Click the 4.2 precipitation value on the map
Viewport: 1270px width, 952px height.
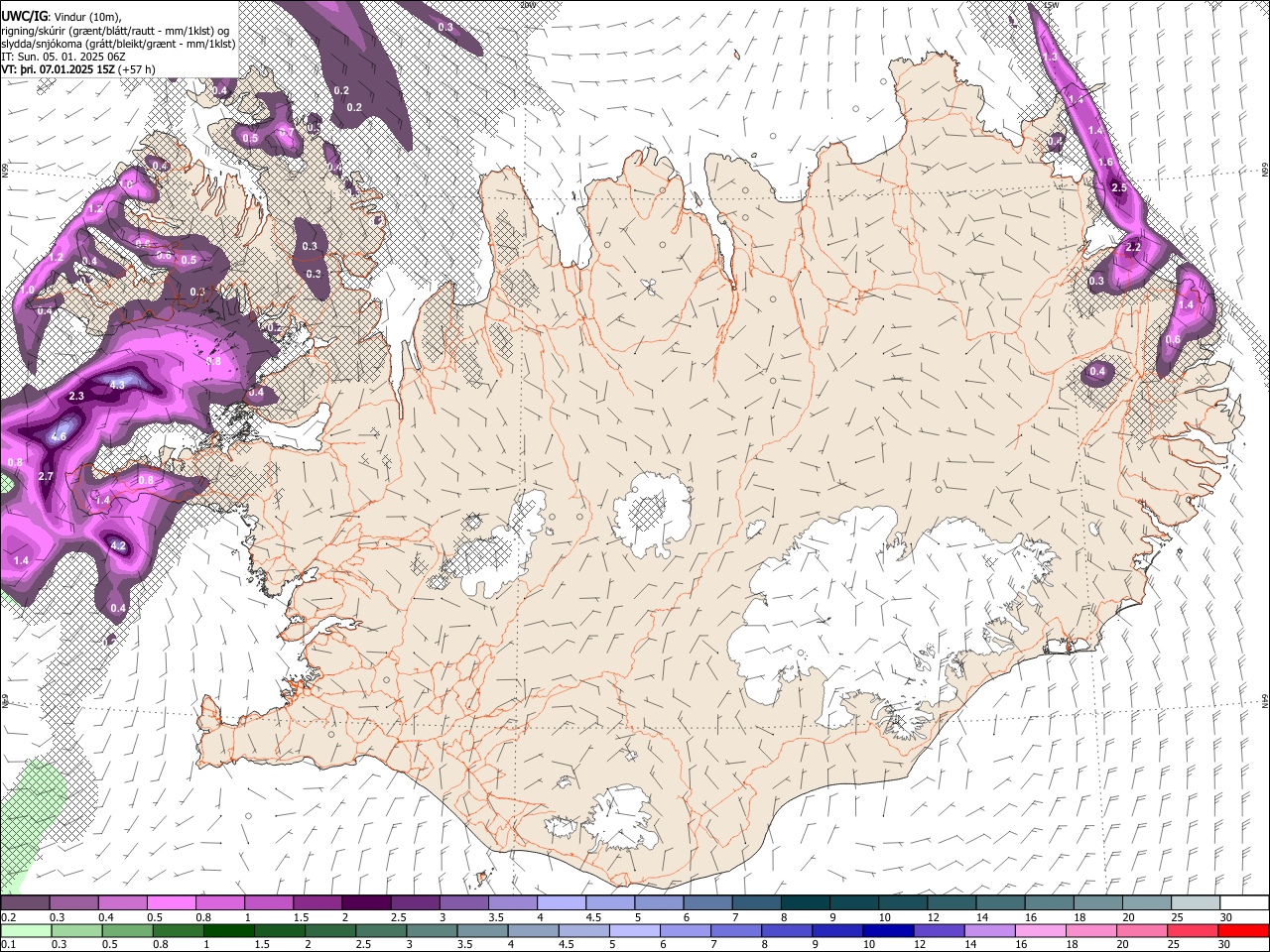pyautogui.click(x=118, y=545)
